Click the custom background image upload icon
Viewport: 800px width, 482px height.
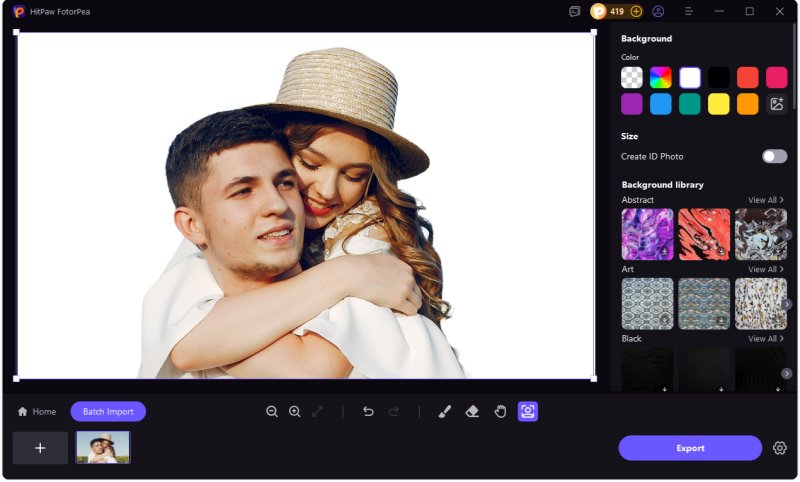(777, 105)
